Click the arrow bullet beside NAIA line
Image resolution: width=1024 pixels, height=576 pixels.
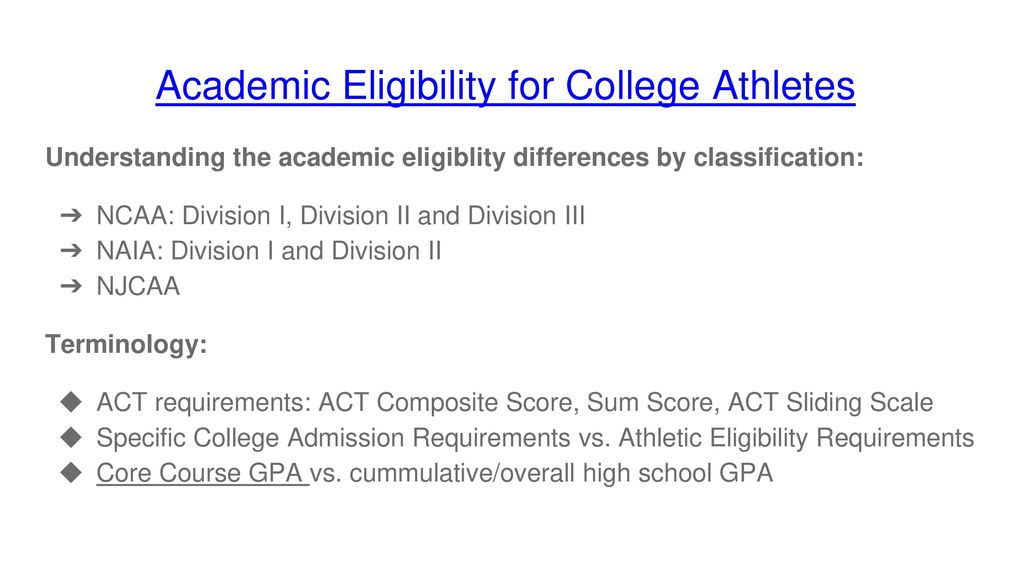click(71, 250)
